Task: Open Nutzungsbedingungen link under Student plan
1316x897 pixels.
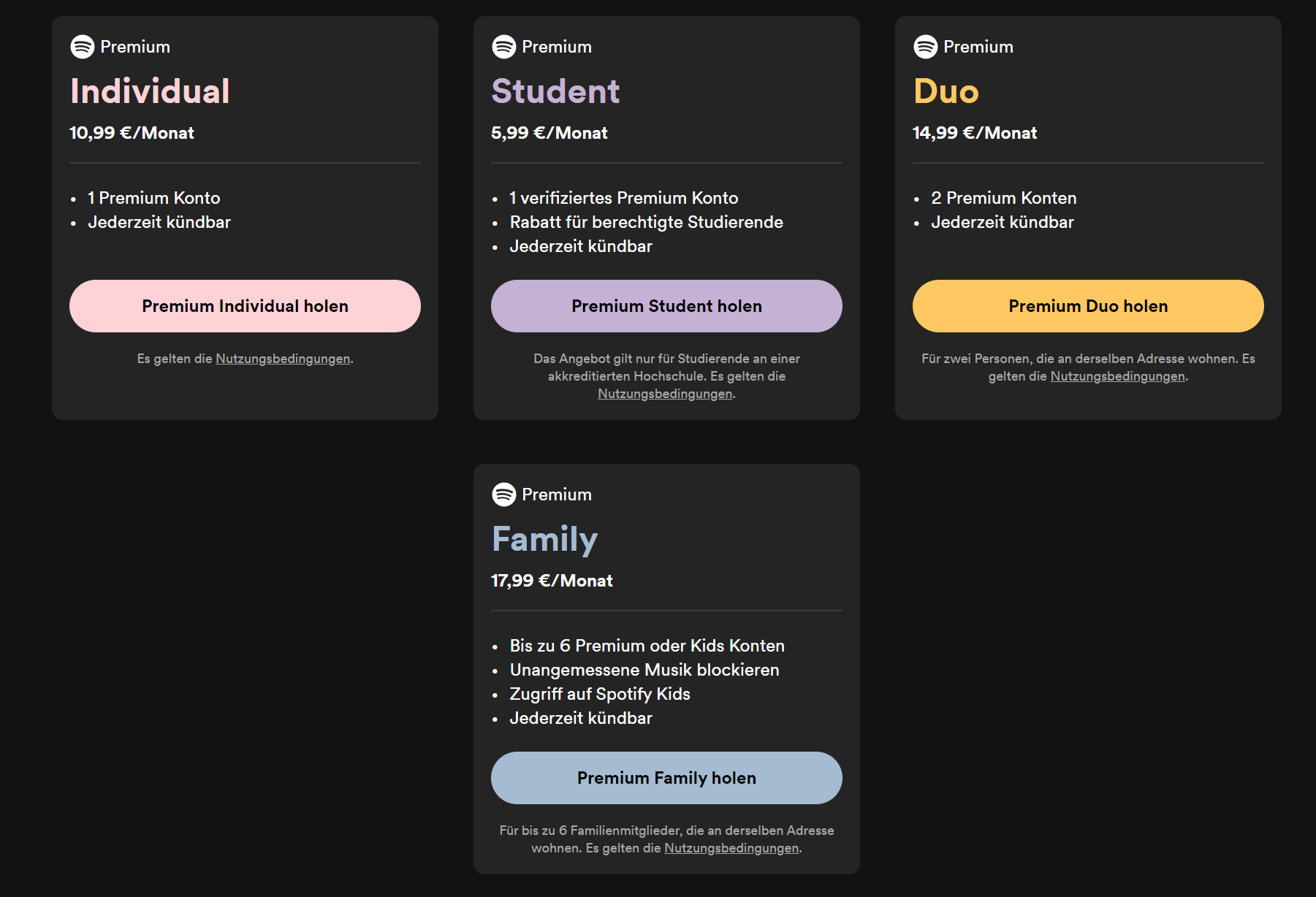Action: 665,394
